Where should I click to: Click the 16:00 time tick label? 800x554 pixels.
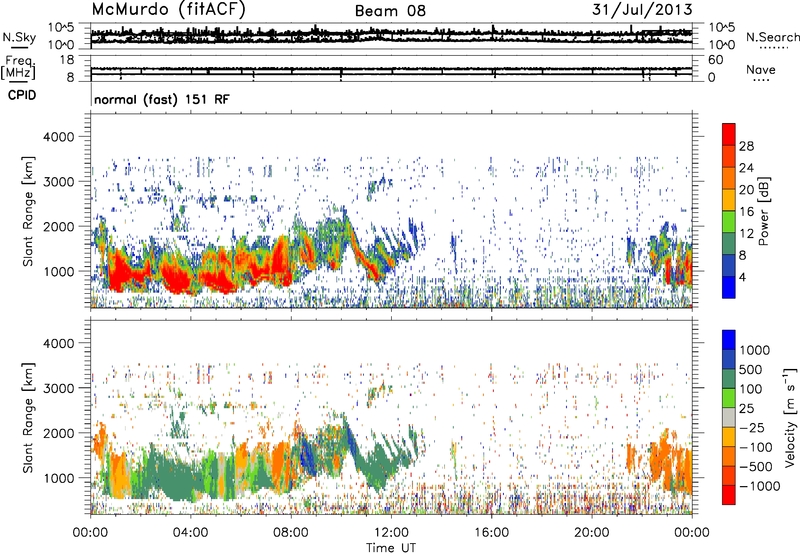tap(491, 533)
